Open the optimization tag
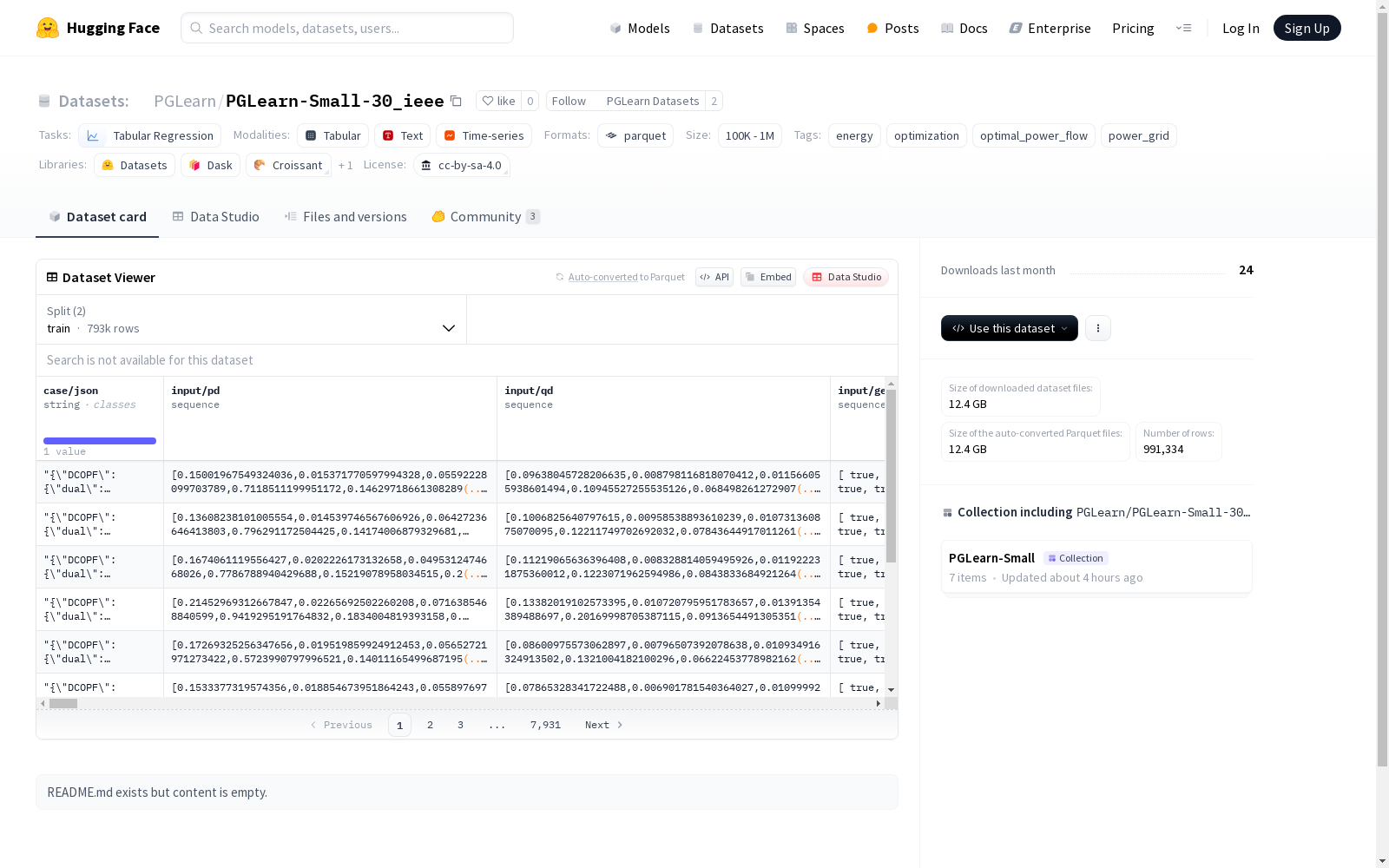The height and width of the screenshot is (868, 1389). [926, 135]
